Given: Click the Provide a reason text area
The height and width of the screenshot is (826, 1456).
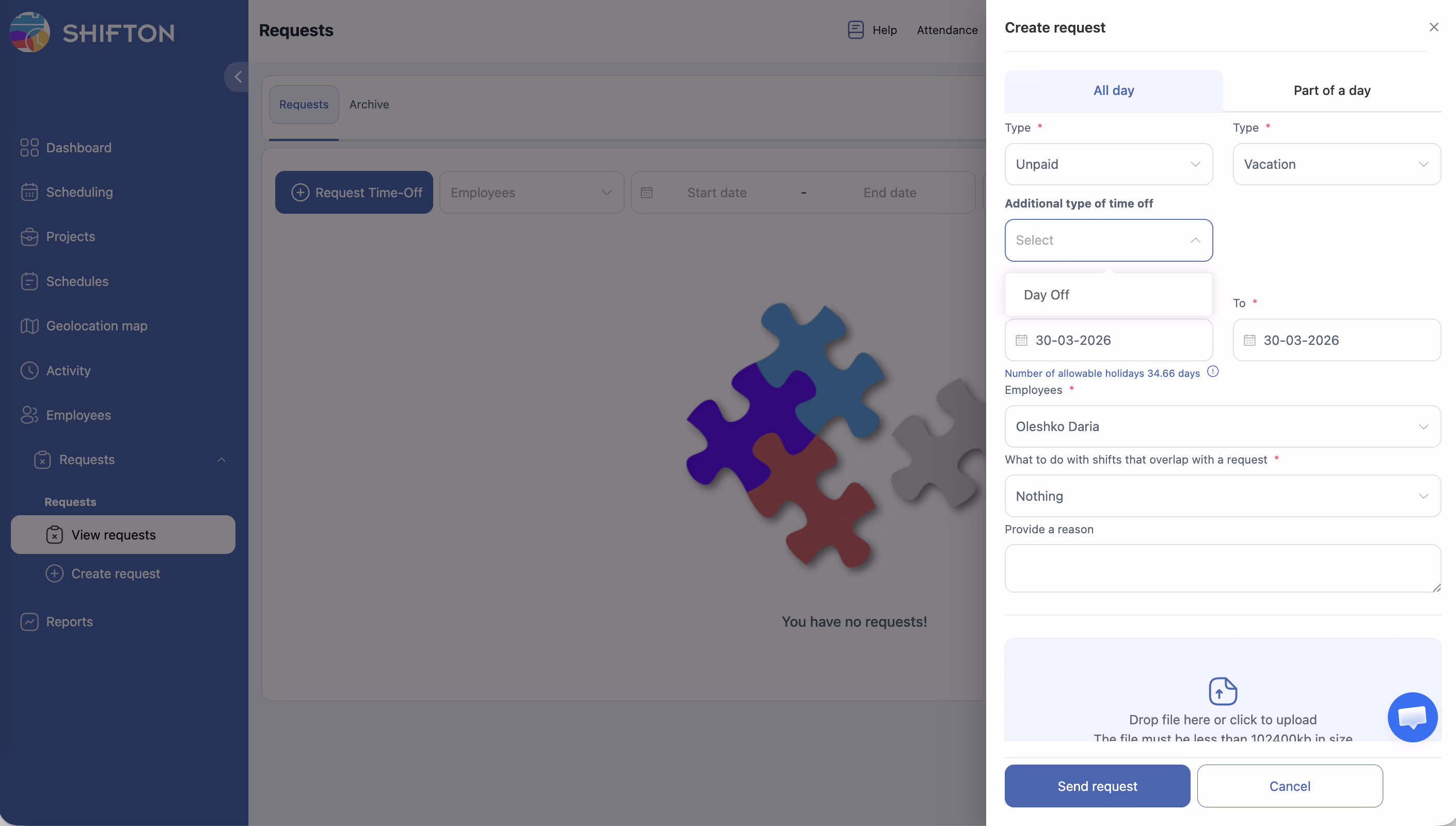Looking at the screenshot, I should (1222, 568).
